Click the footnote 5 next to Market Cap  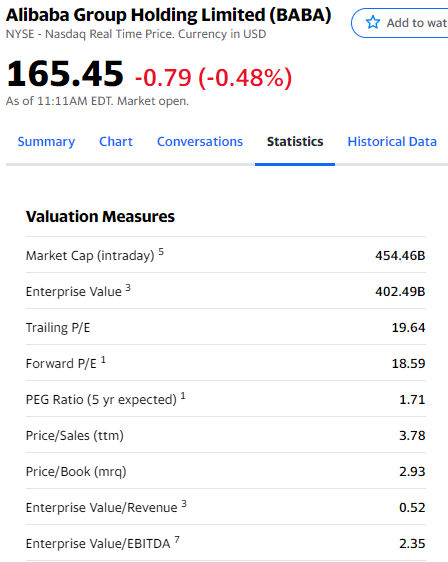pyautogui.click(x=161, y=252)
